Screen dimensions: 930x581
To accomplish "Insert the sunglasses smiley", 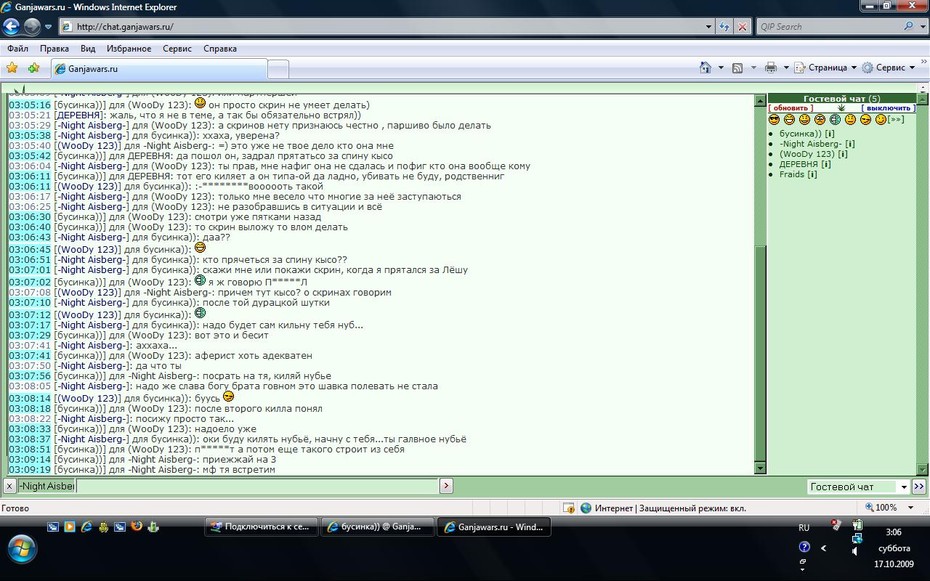I will click(x=774, y=120).
